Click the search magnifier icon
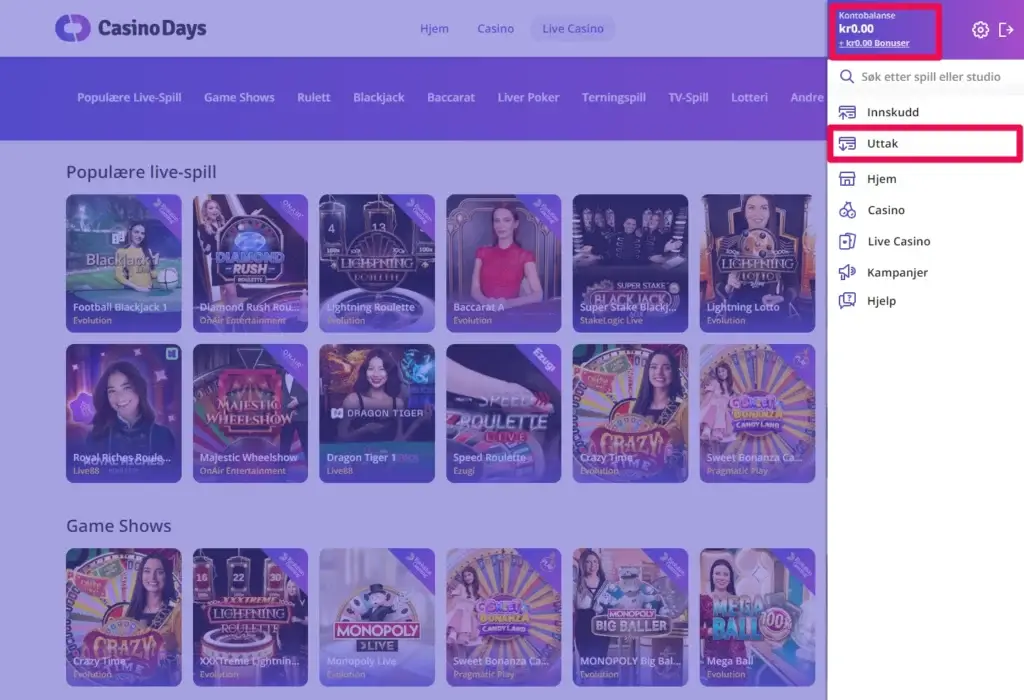1024x700 pixels. 846,76
